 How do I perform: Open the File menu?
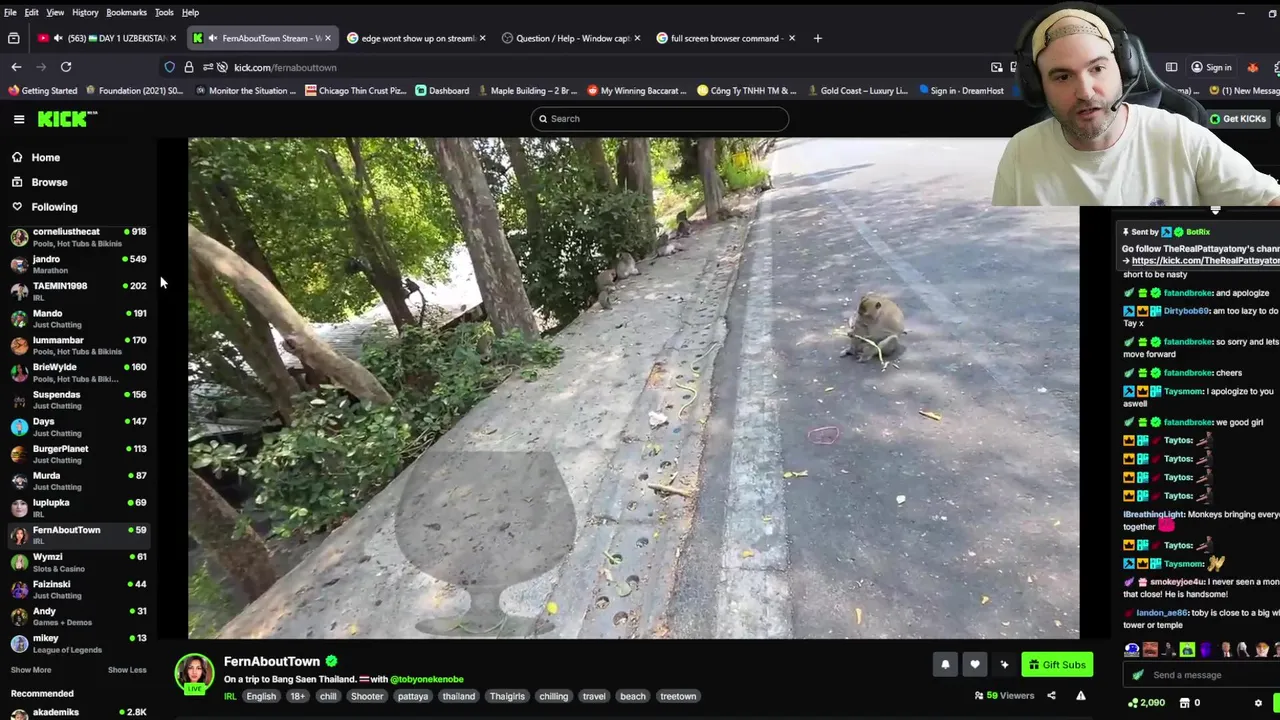pyautogui.click(x=10, y=12)
